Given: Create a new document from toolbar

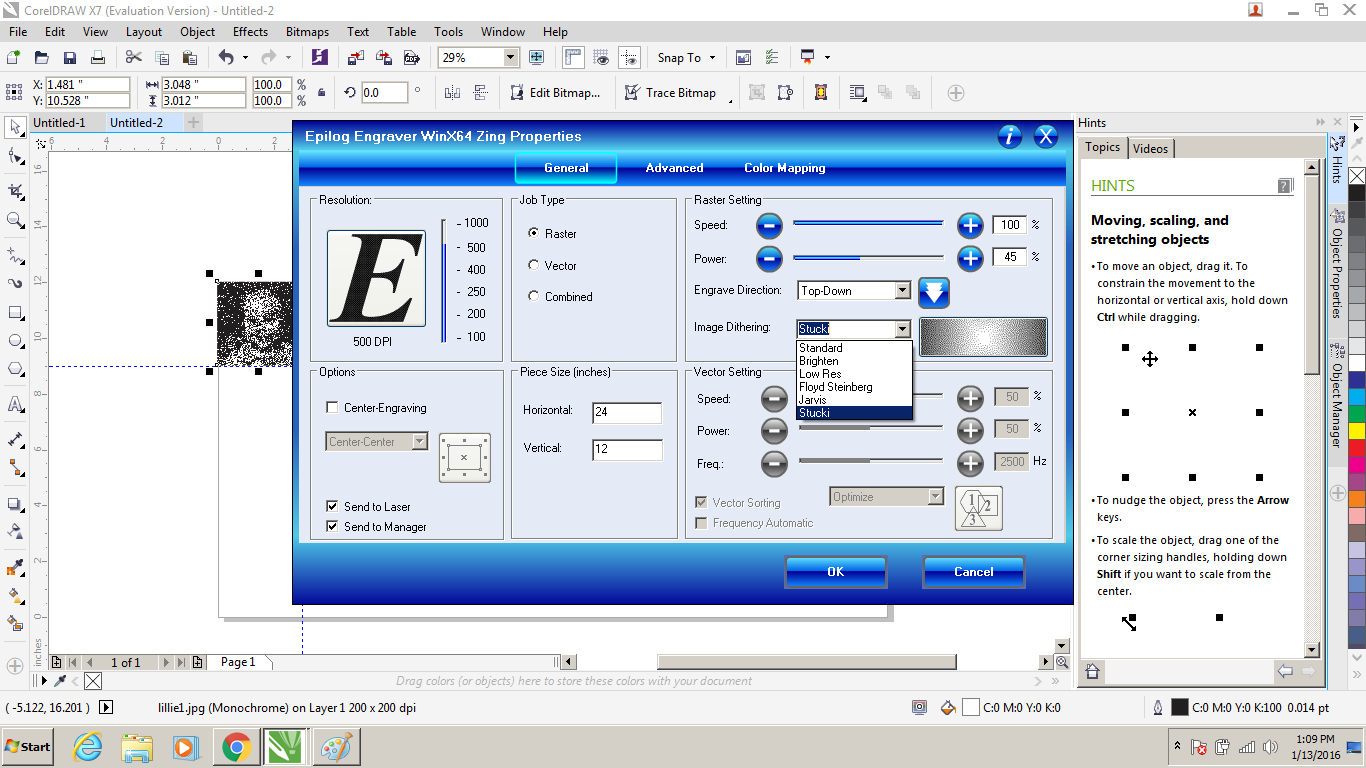Looking at the screenshot, I should (x=14, y=58).
